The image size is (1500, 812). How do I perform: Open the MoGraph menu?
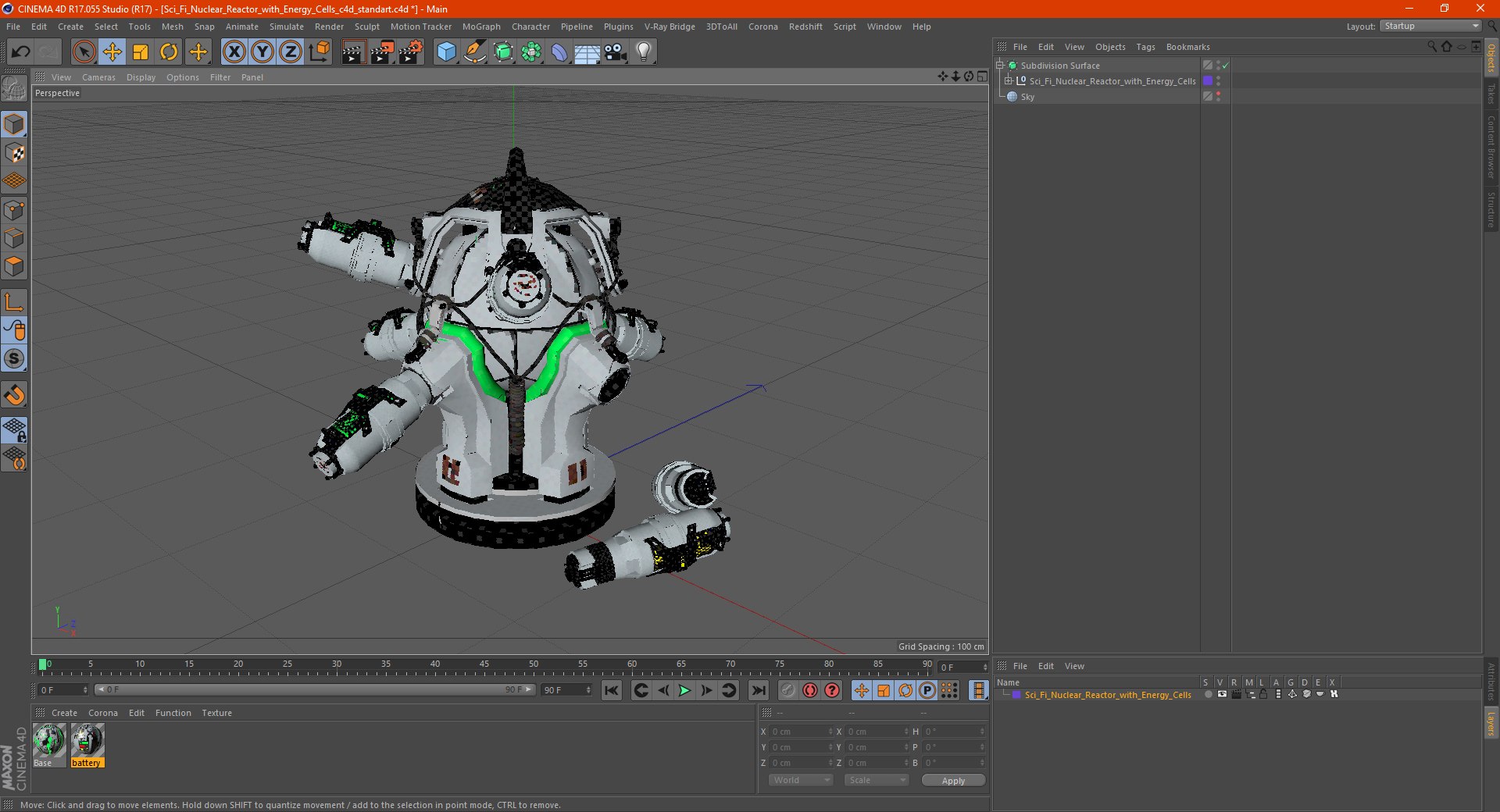pyautogui.click(x=481, y=27)
